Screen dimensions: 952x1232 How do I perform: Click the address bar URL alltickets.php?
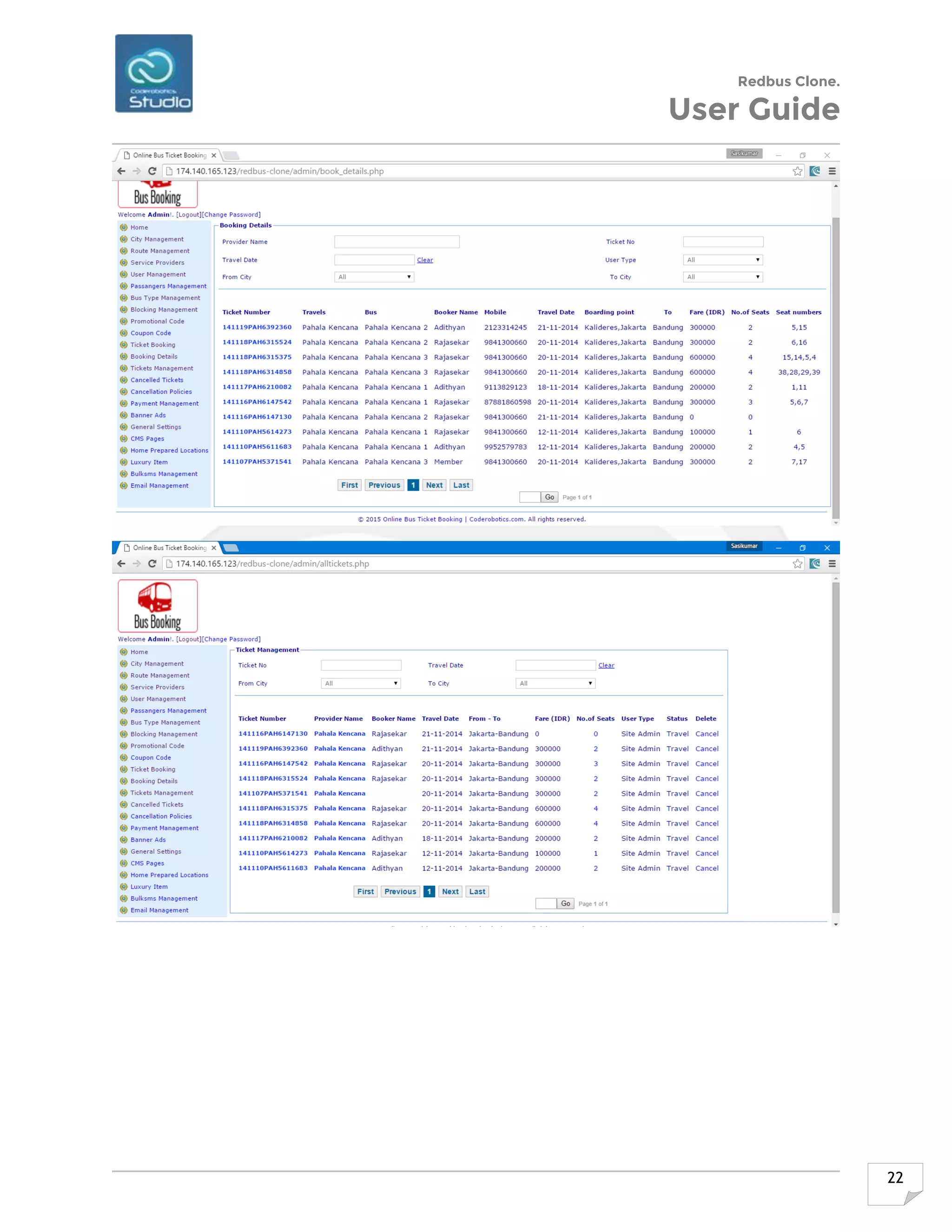click(272, 563)
